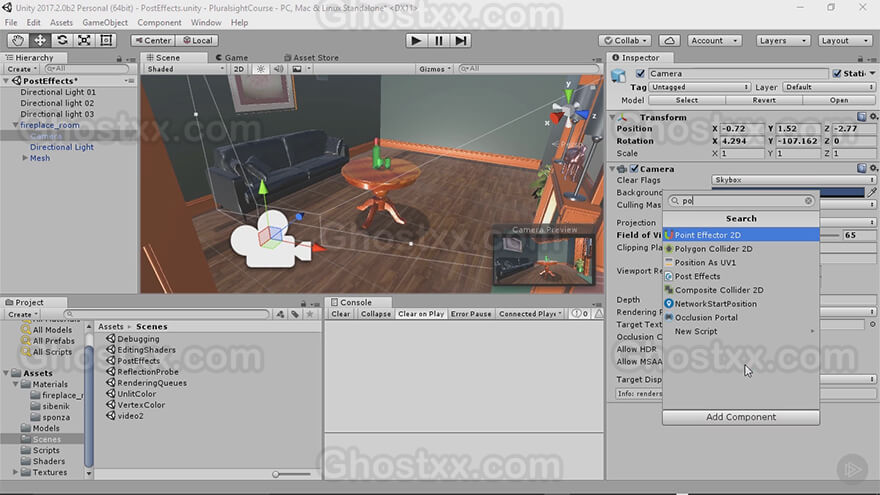Open the Layout dropdown
880x495 pixels.
(845, 40)
